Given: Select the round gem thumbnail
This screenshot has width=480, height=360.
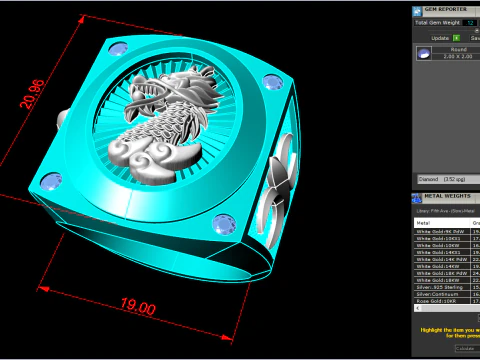Looking at the screenshot, I should pos(424,53).
